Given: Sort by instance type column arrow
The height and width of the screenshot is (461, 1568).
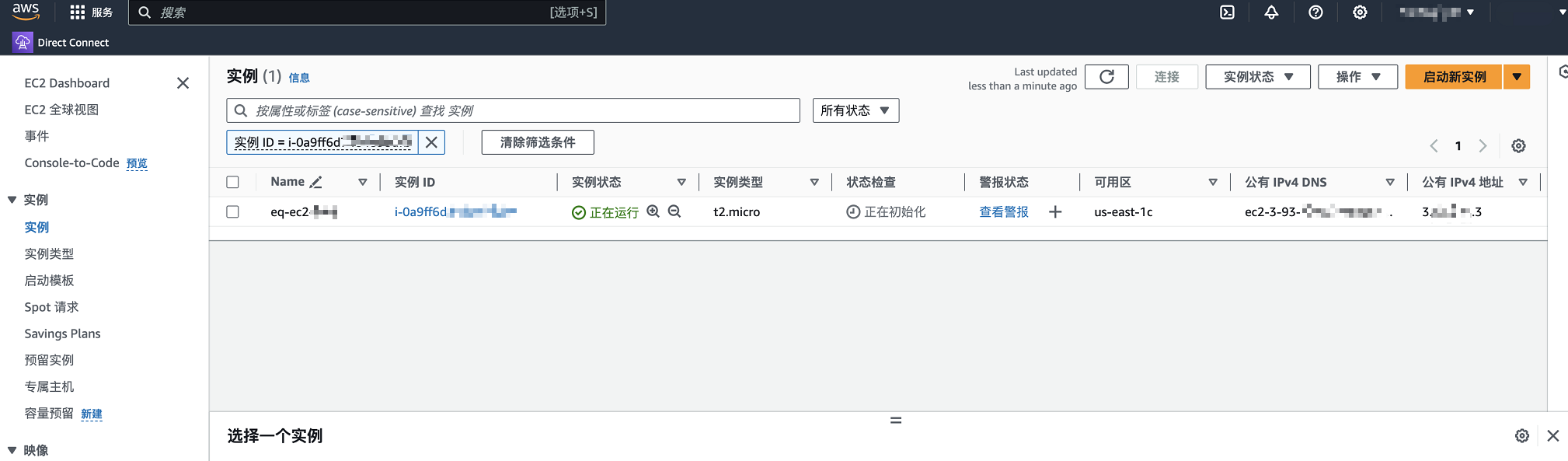Looking at the screenshot, I should (814, 182).
